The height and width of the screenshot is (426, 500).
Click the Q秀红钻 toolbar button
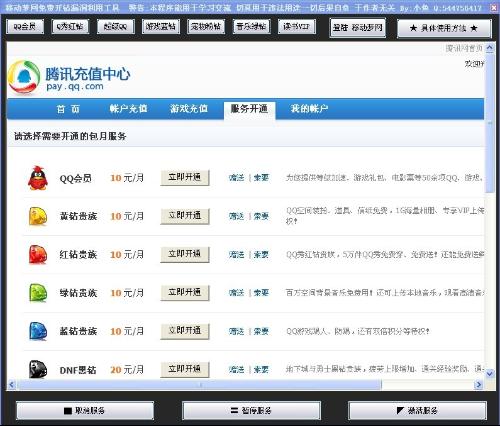[x=70, y=27]
